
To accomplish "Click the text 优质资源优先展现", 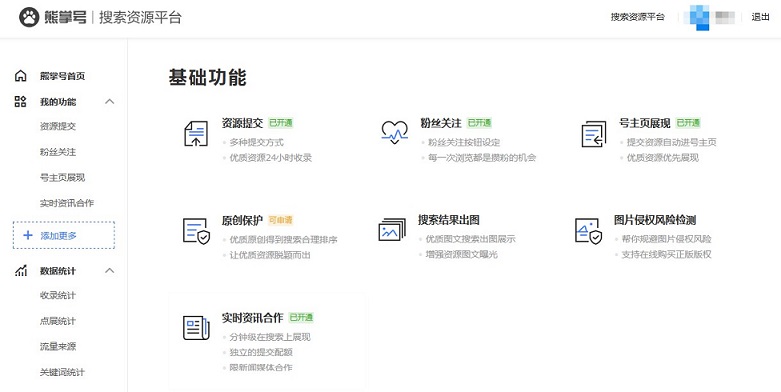I will coord(662,158).
